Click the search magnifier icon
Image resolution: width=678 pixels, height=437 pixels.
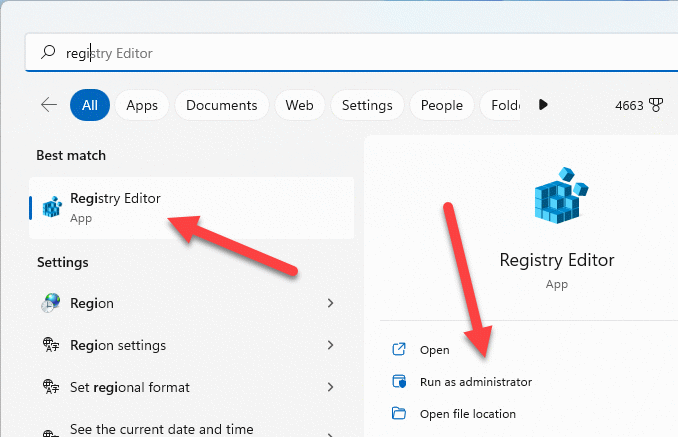(48, 52)
